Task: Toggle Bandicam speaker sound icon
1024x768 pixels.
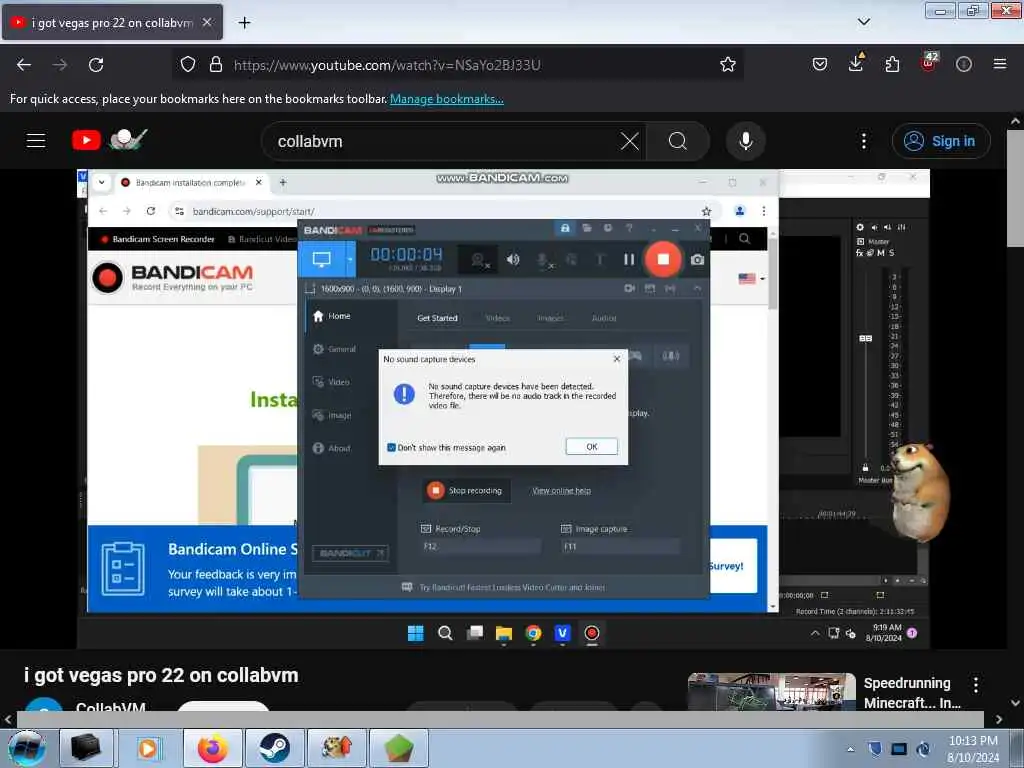Action: click(x=513, y=259)
